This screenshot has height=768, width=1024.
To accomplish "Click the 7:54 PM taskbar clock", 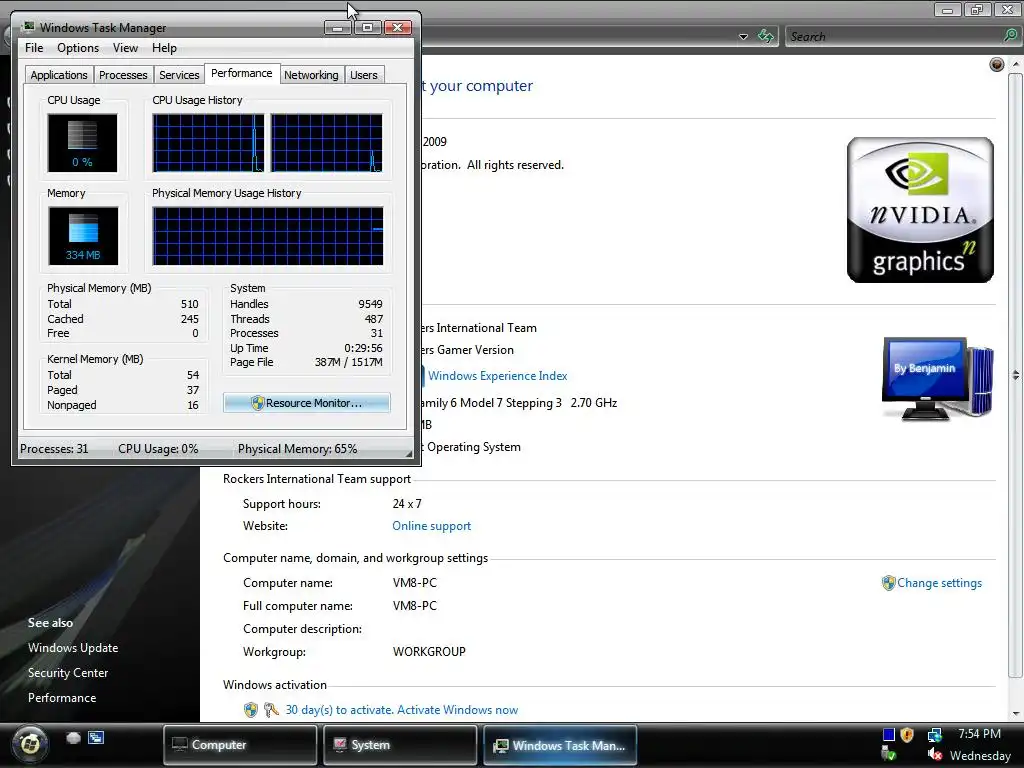I will pyautogui.click(x=979, y=733).
